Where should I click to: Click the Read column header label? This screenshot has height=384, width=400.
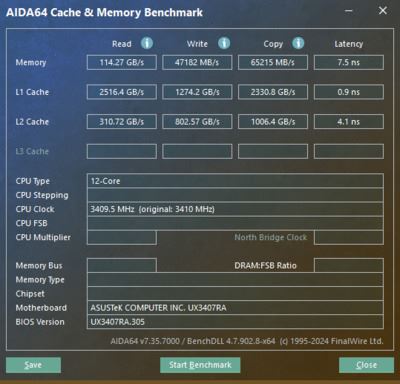122,44
